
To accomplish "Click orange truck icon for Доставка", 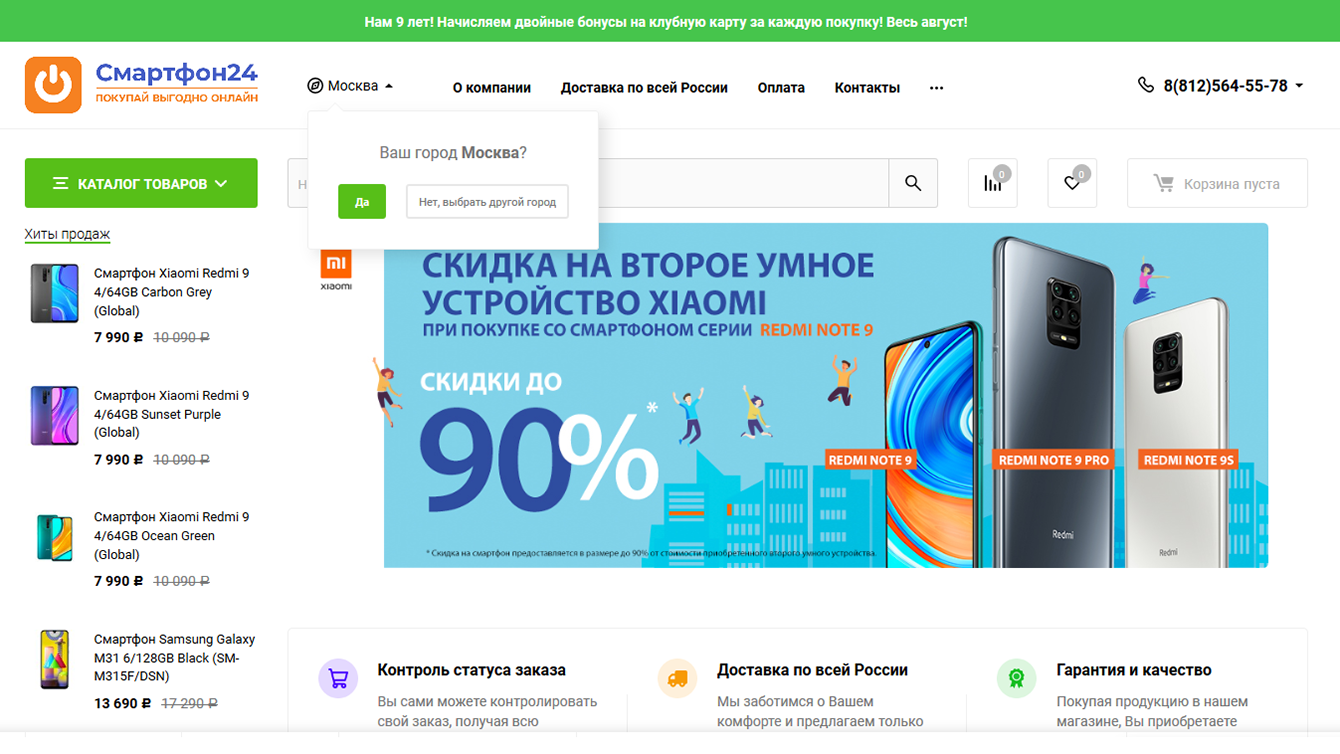I will coord(677,679).
